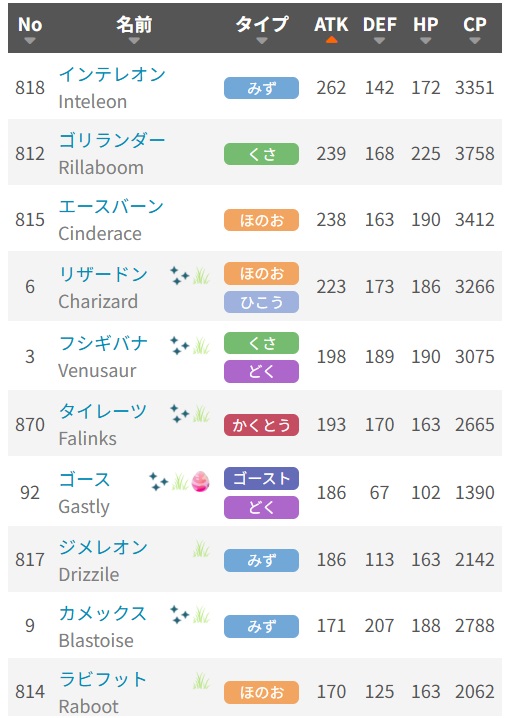Screen dimensions: 512x718
Task: Click the pink egg icon beside Gastly
Action: [201, 481]
